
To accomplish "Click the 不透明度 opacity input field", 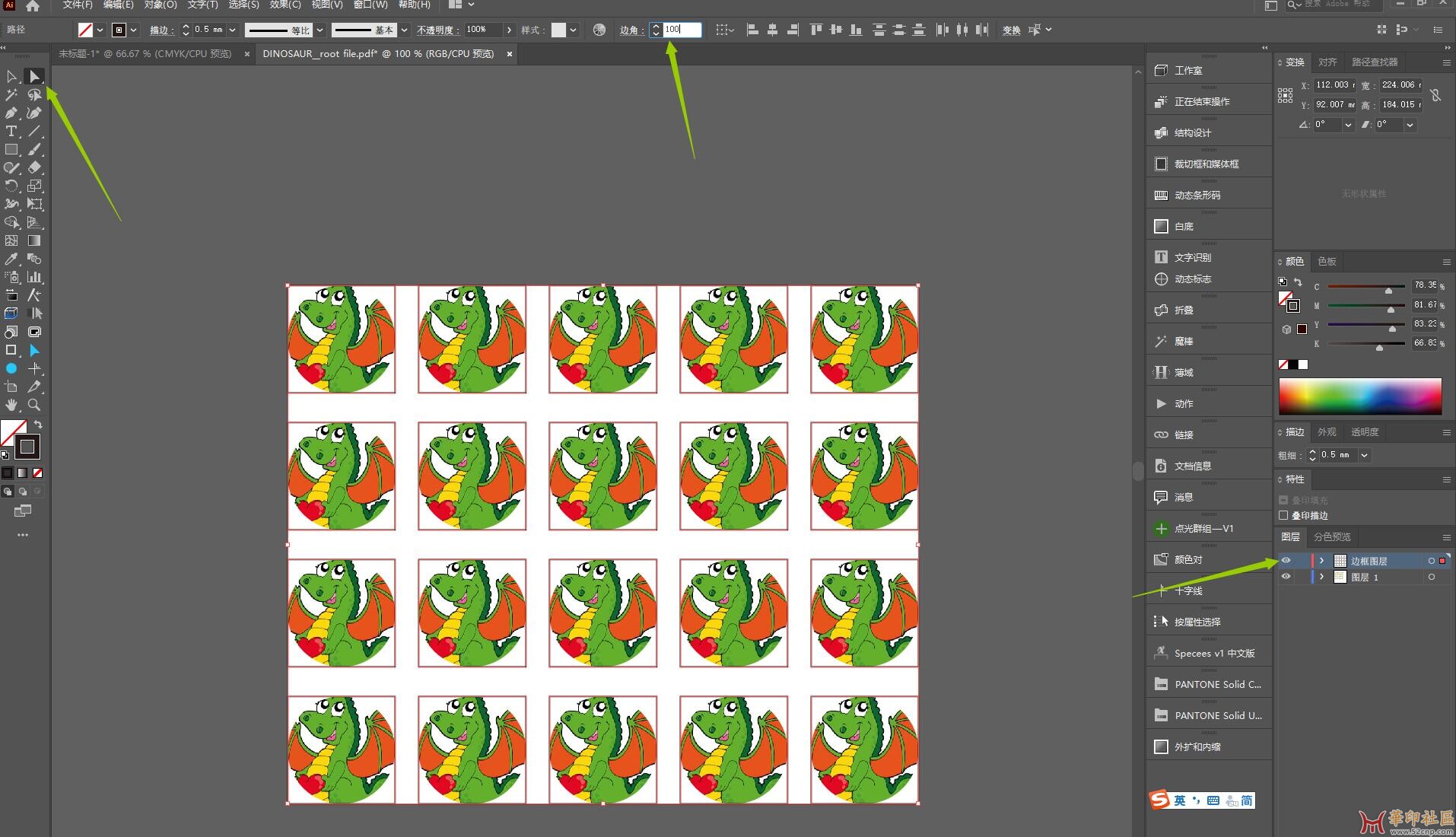I will pos(483,30).
